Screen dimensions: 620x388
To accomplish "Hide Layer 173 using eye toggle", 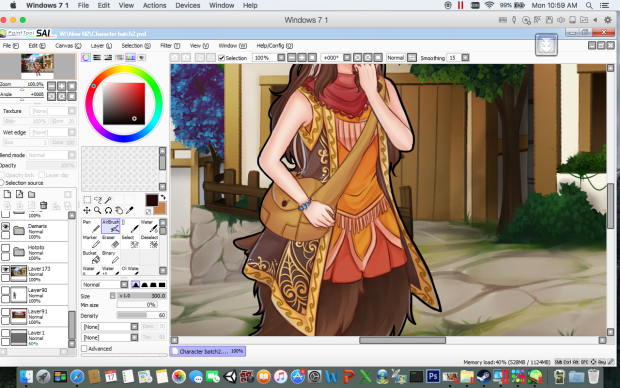I will click(6, 269).
